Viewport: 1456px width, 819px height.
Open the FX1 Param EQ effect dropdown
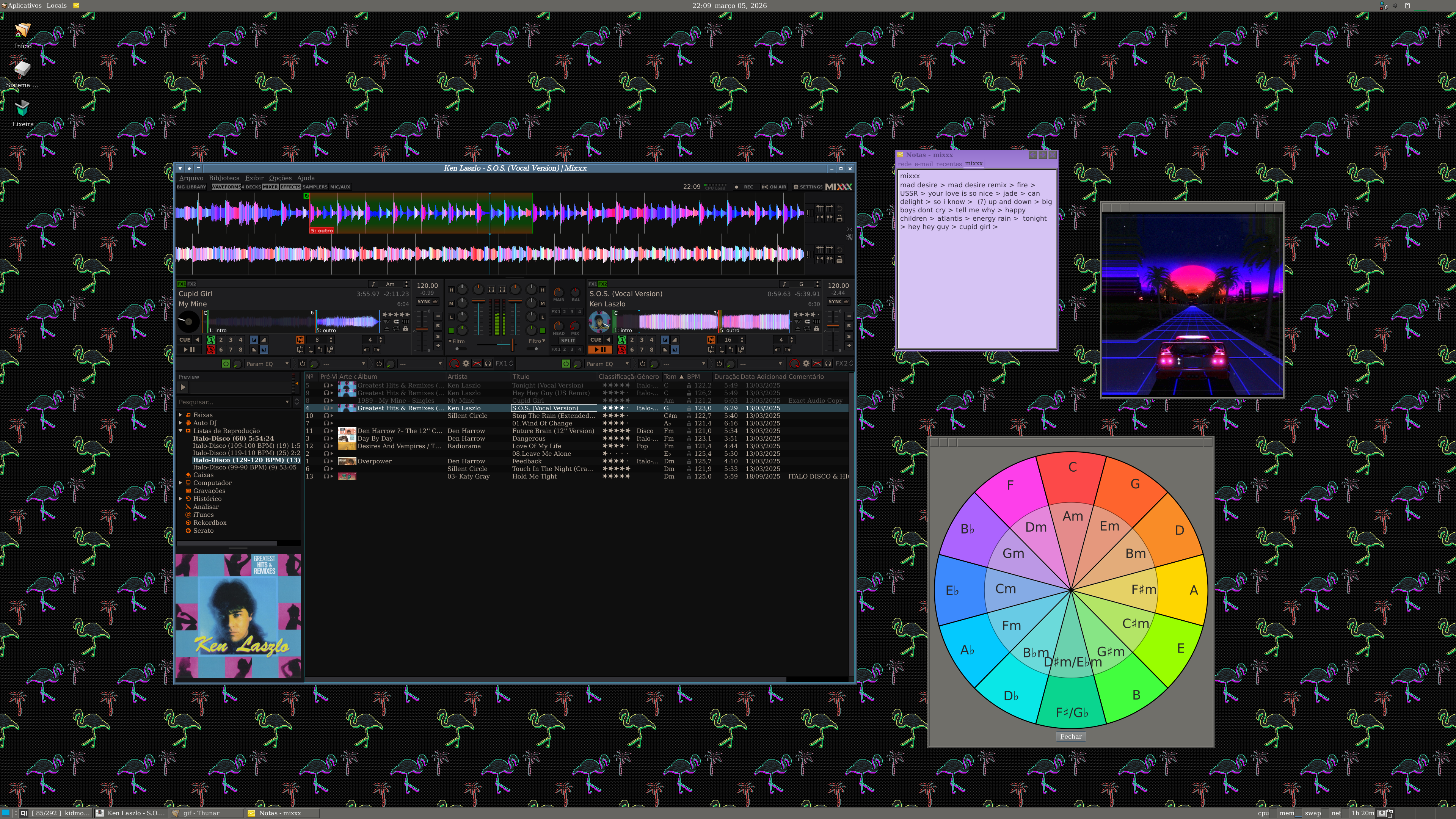pyautogui.click(x=267, y=364)
